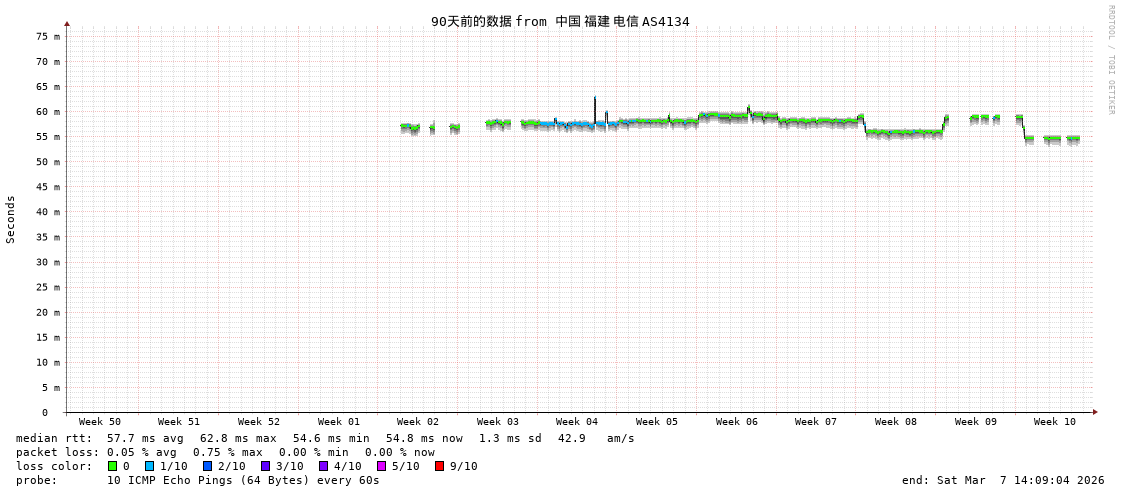Click the graph title mentioning AS4134
This screenshot has width=1121, height=494.
click(x=560, y=21)
